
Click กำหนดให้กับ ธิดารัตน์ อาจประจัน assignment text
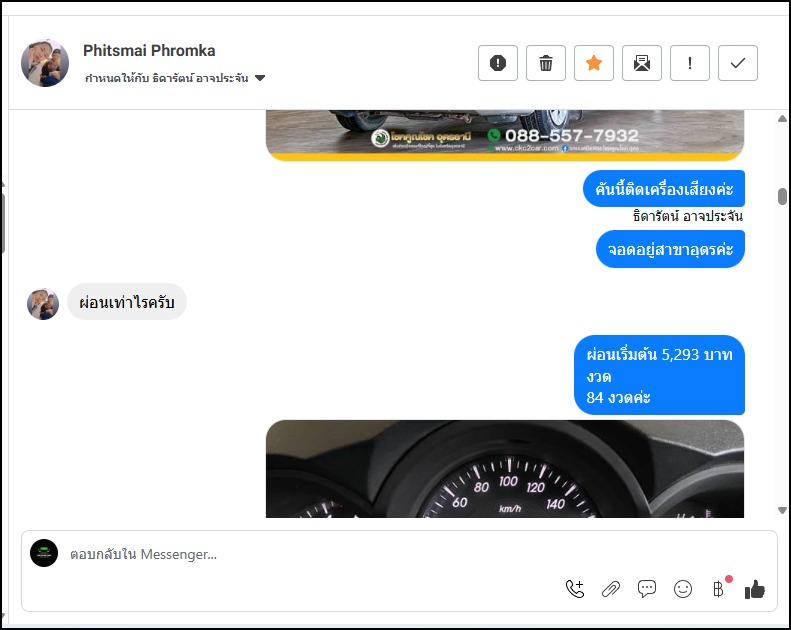click(x=166, y=78)
